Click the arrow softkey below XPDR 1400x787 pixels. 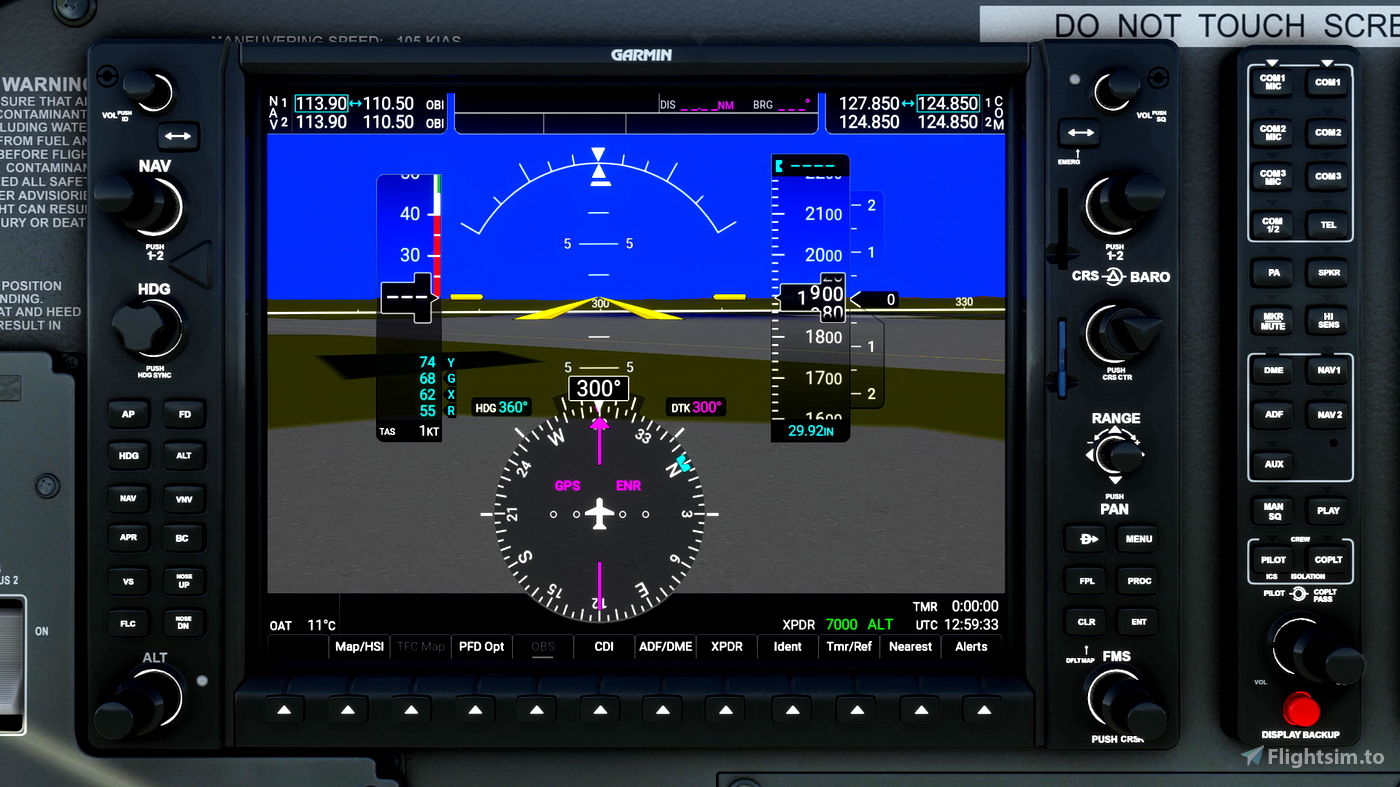[725, 710]
